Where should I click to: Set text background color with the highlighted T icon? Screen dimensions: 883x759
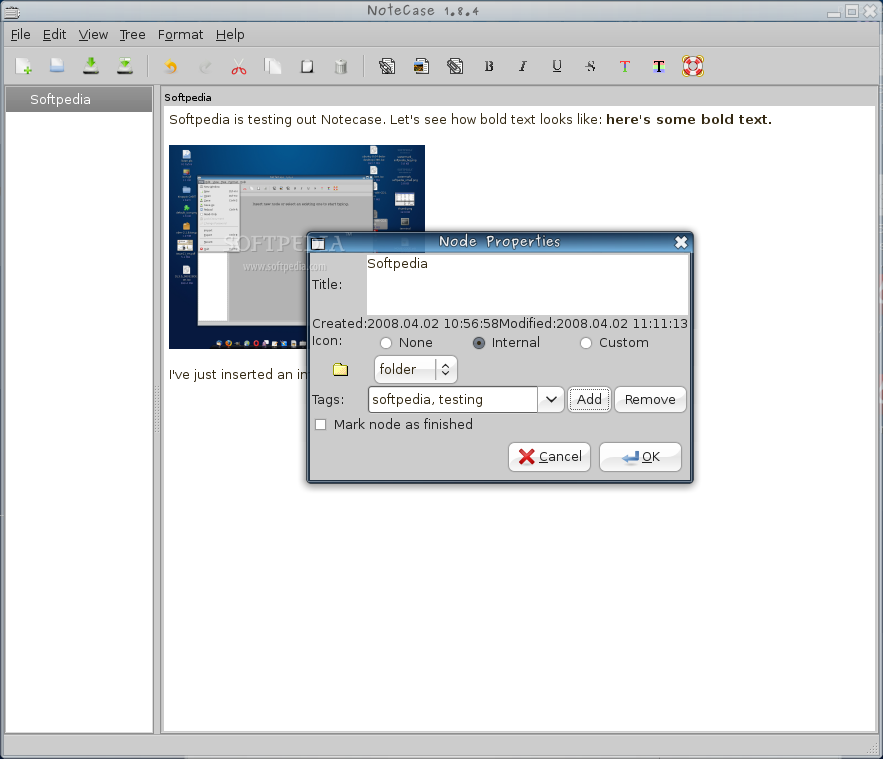coord(659,66)
